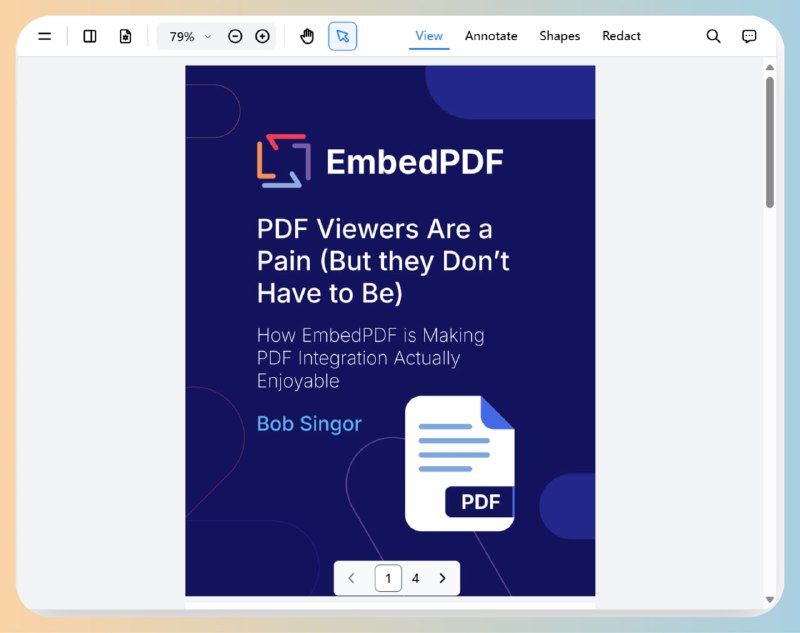Click the EmbedPDF title text

point(415,162)
